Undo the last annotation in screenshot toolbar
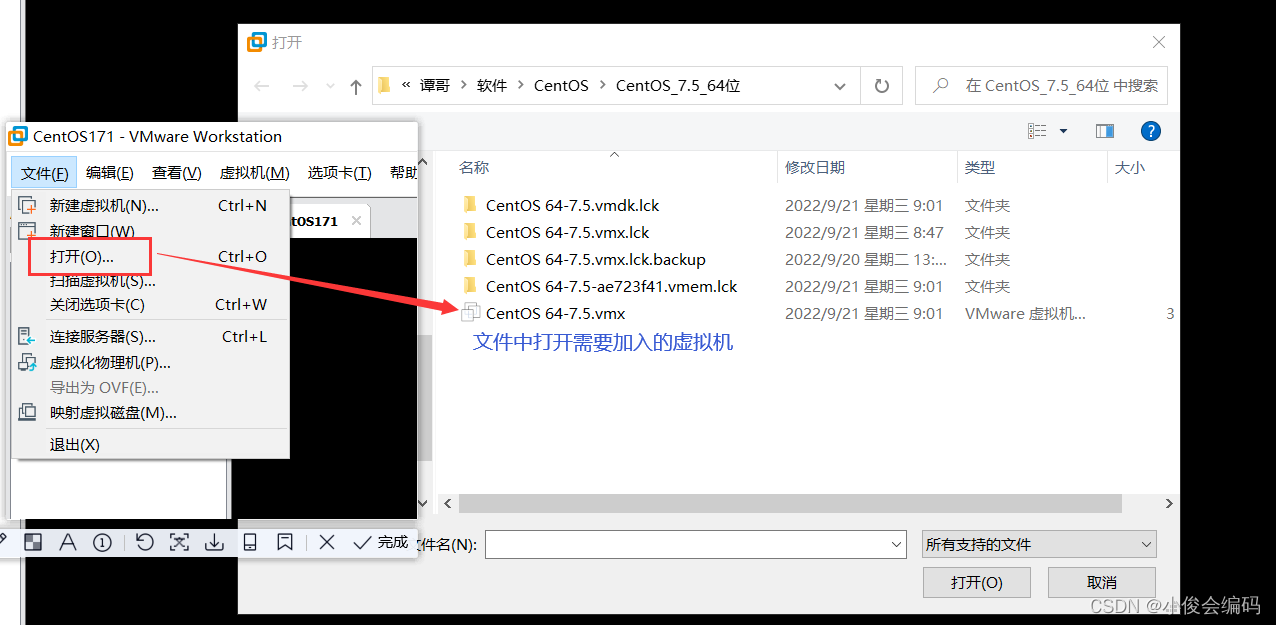Image resolution: width=1276 pixels, height=625 pixels. [x=145, y=542]
